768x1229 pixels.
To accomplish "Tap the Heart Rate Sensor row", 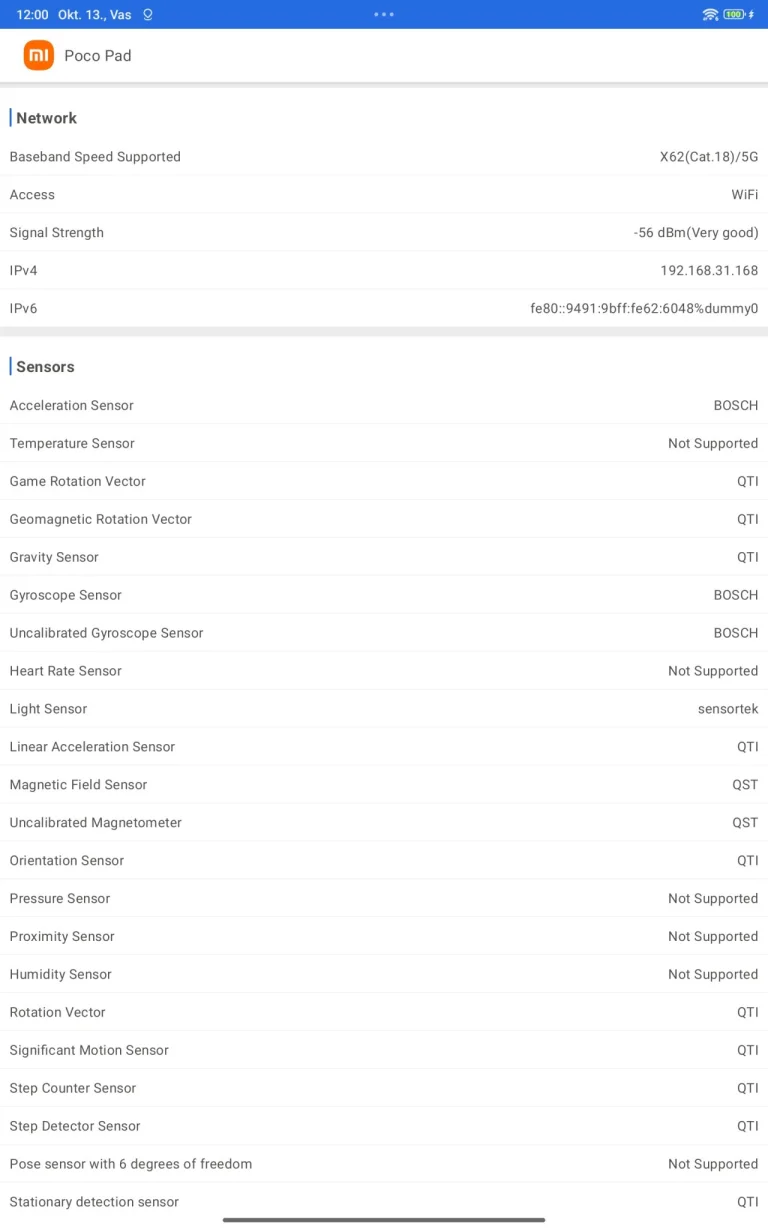I will pos(384,671).
